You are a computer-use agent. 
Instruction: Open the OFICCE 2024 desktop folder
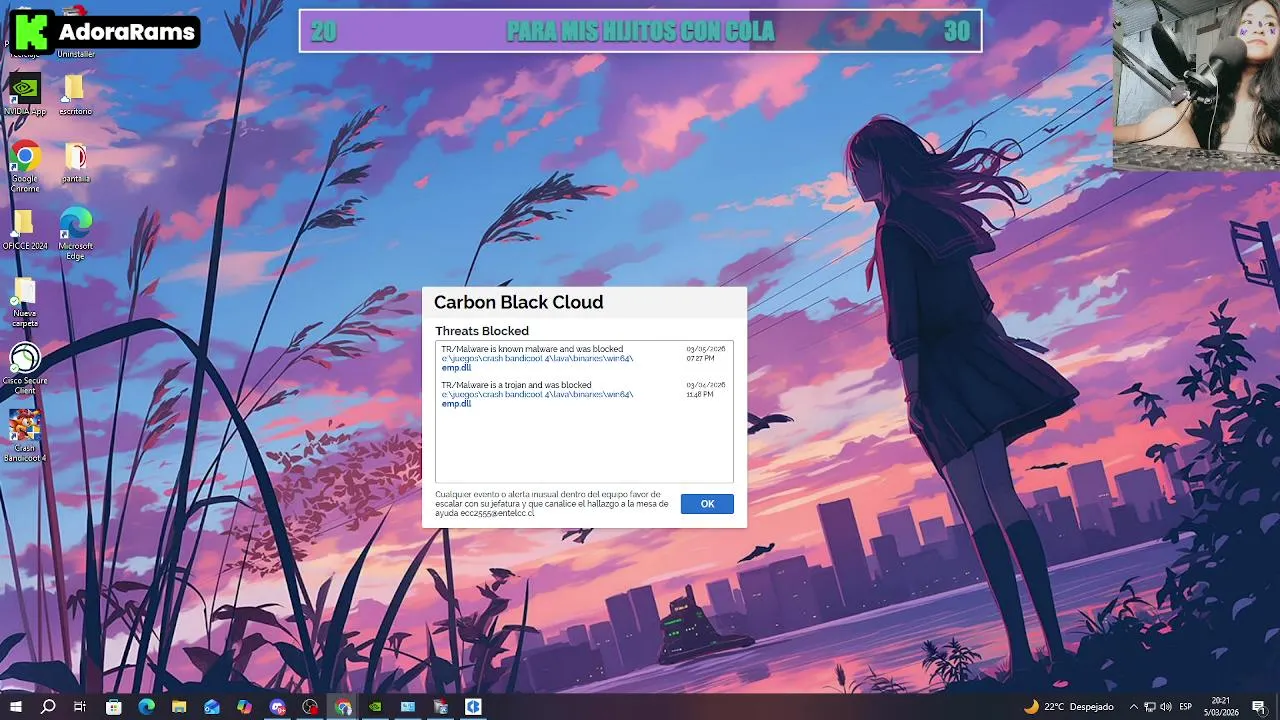[x=25, y=229]
